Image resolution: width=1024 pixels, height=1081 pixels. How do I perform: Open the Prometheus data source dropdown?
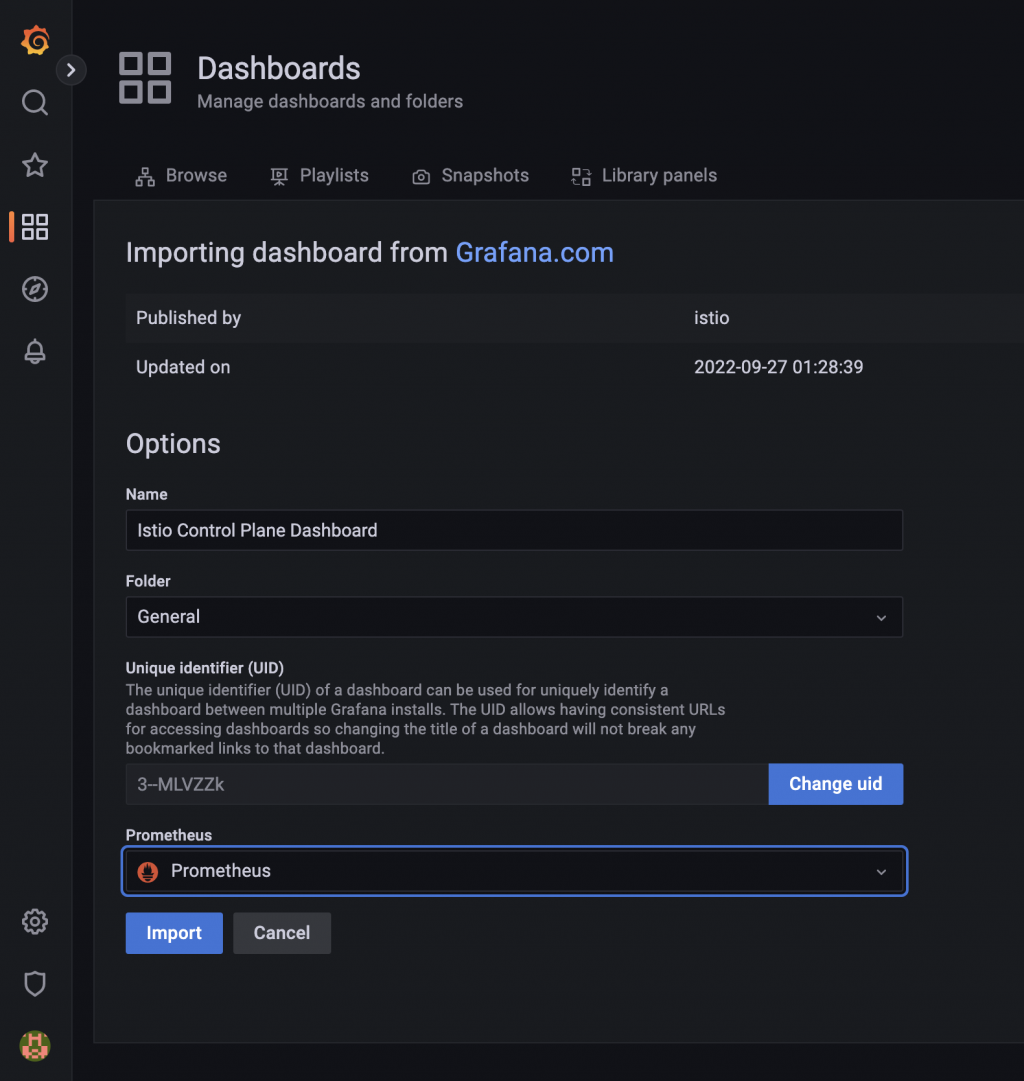click(x=514, y=871)
